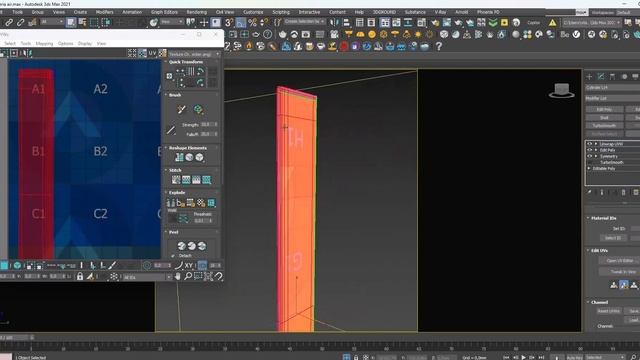The width and height of the screenshot is (640, 360).
Task: Open the Mirror tool
Action: [x=335, y=22]
